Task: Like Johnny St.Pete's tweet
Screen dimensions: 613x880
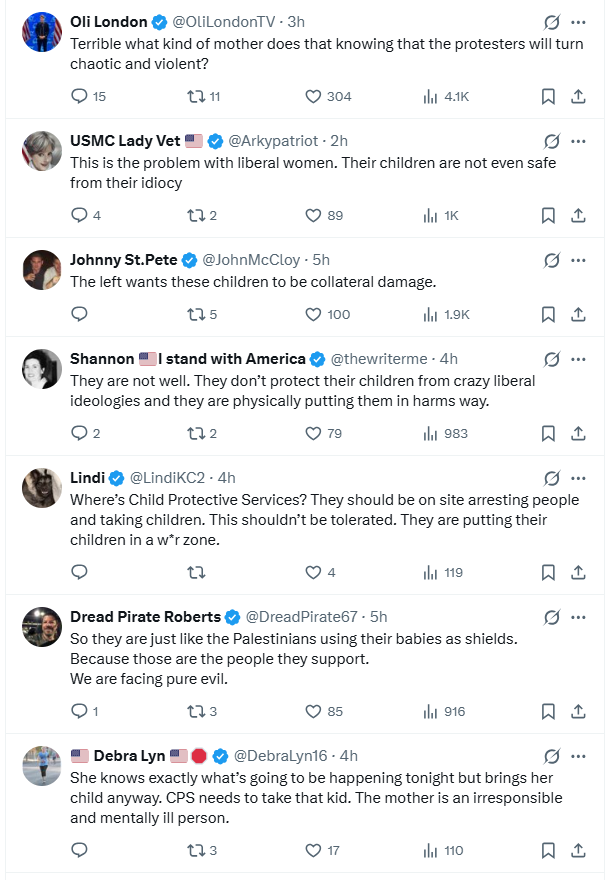Action: pos(313,314)
